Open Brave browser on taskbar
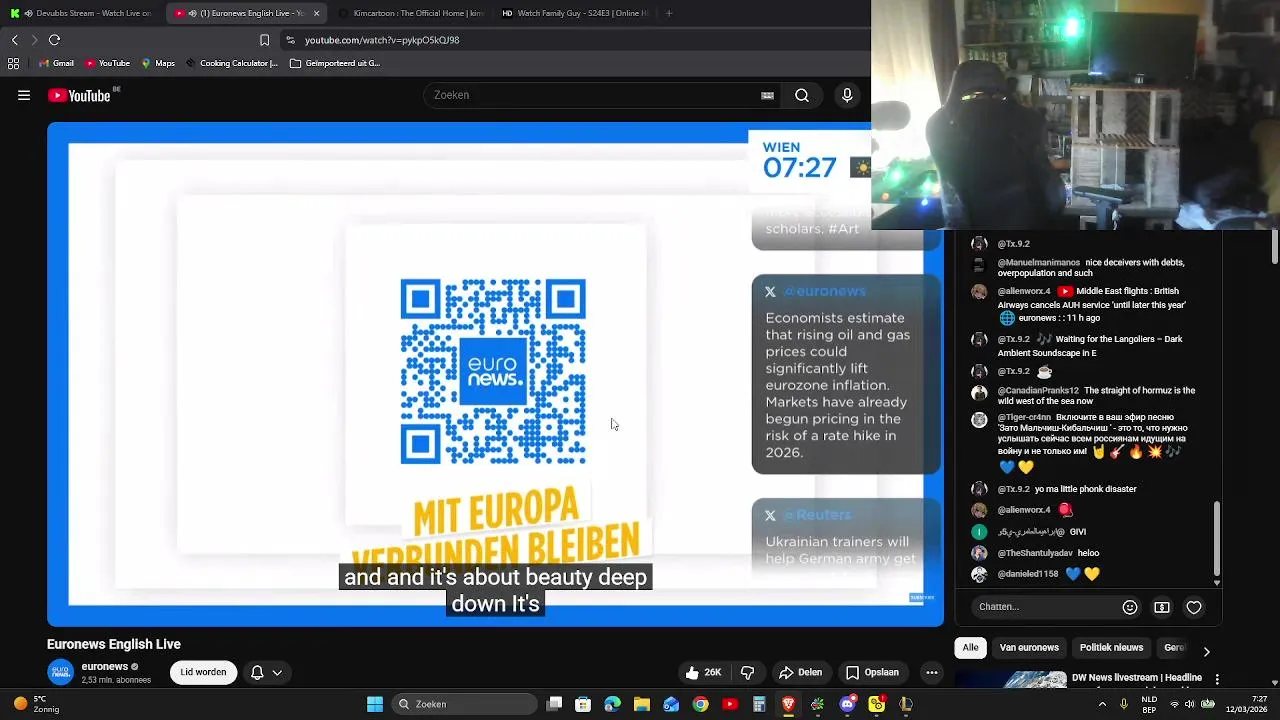 pyautogui.click(x=789, y=704)
